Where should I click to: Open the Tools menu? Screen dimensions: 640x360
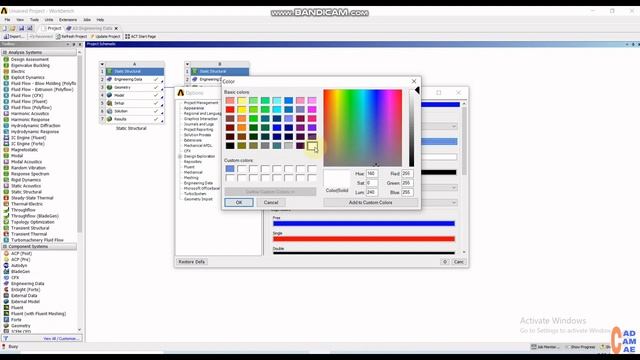tap(34, 20)
